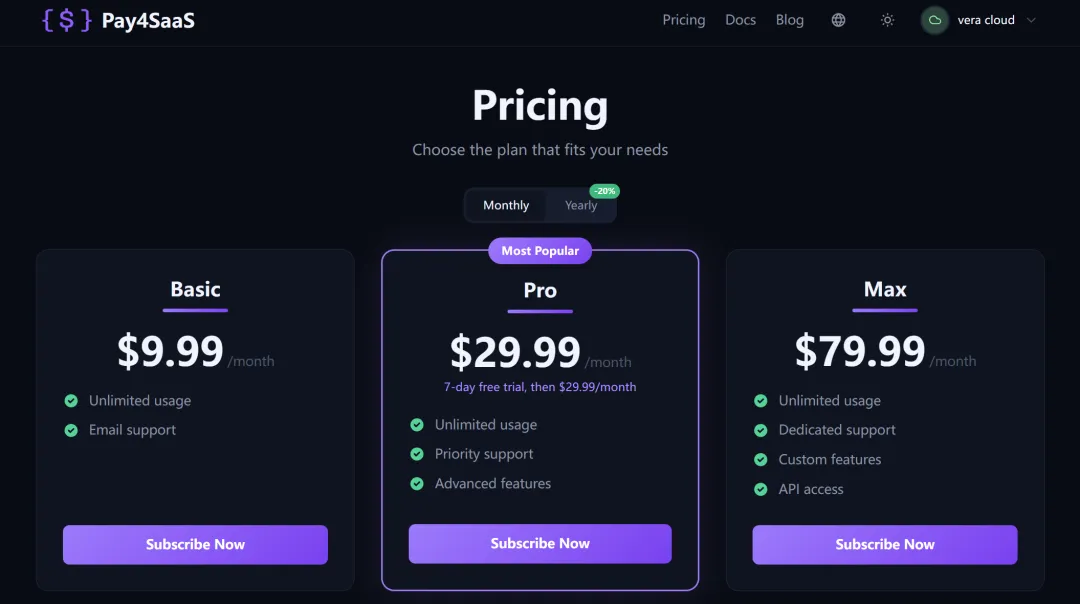Click the check icon next to Custom features

pos(760,460)
